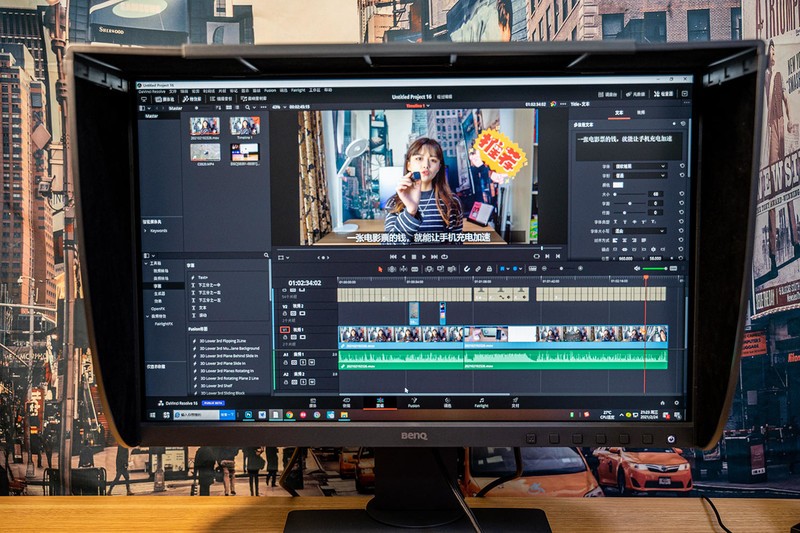Viewport: 800px width, 533px height.
Task: Click the Replace Clip edit icon
Action: 452,269
